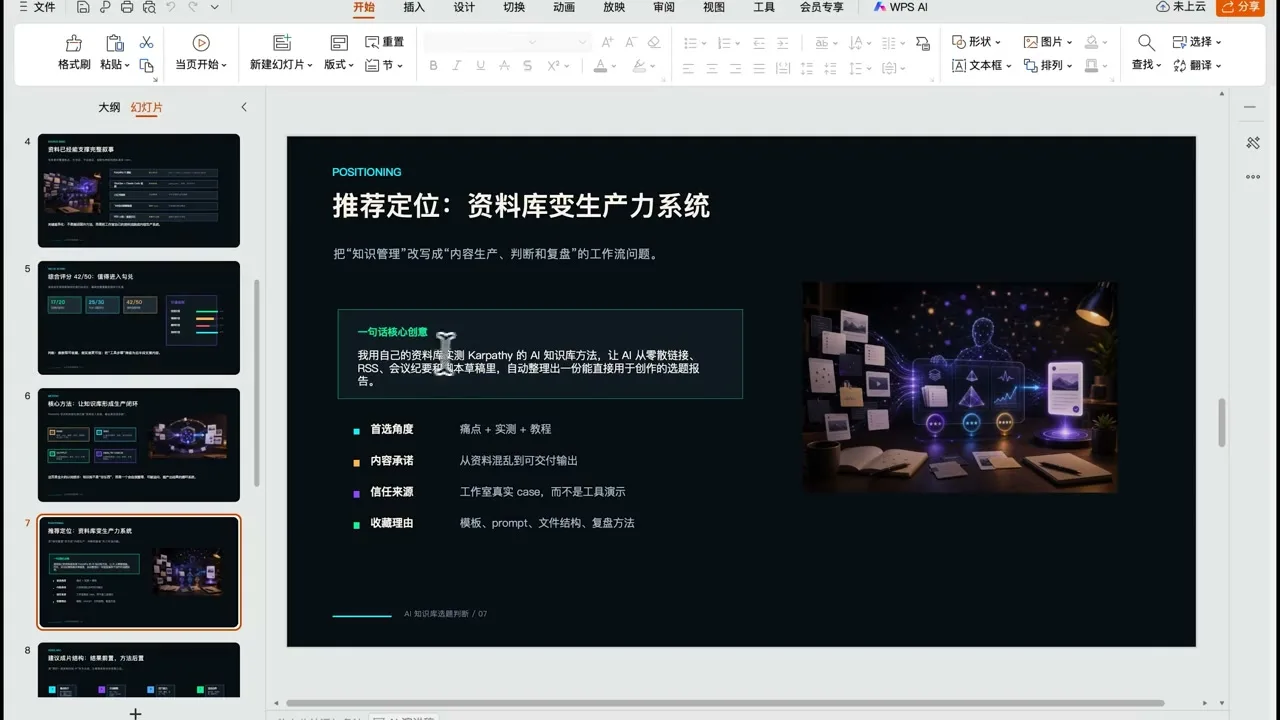The width and height of the screenshot is (1280, 720).
Task: Open the Arrange (排列) dropdown
Action: click(1048, 65)
